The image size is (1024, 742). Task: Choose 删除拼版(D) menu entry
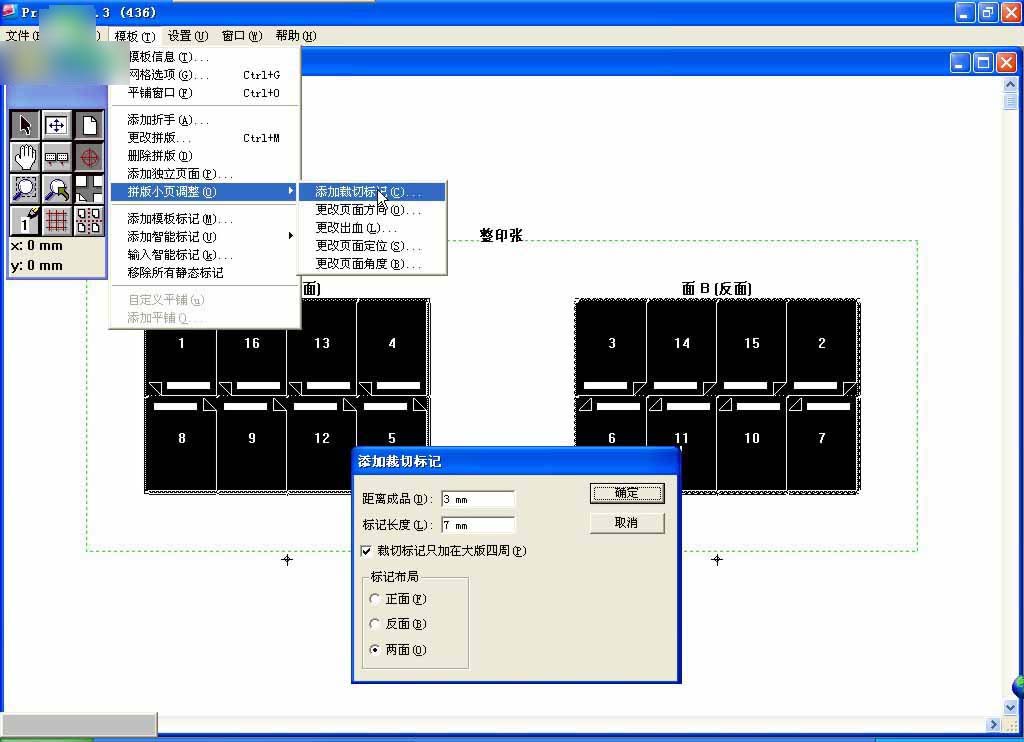coord(204,155)
